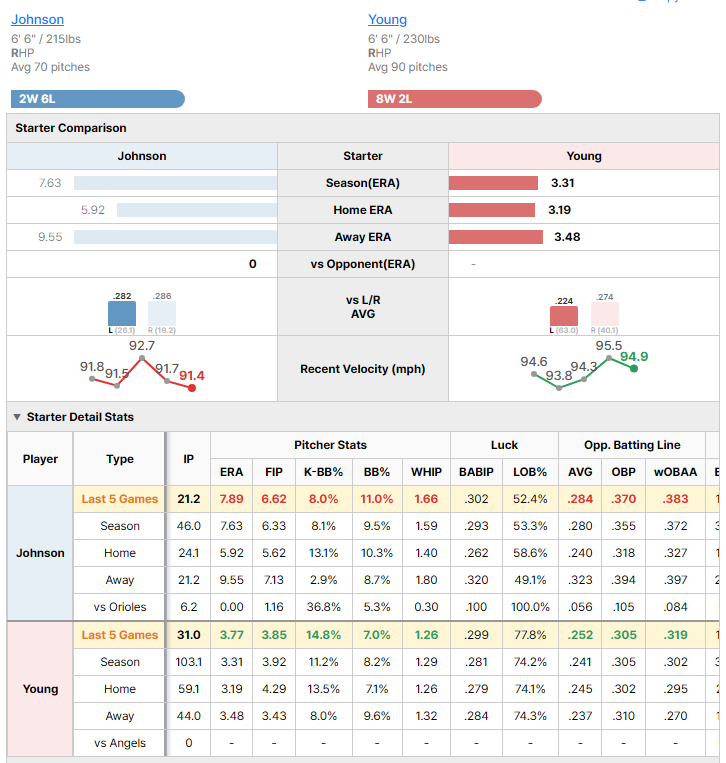Open the Young player profile link
Image resolution: width=726 pixels, height=763 pixels.
387,19
